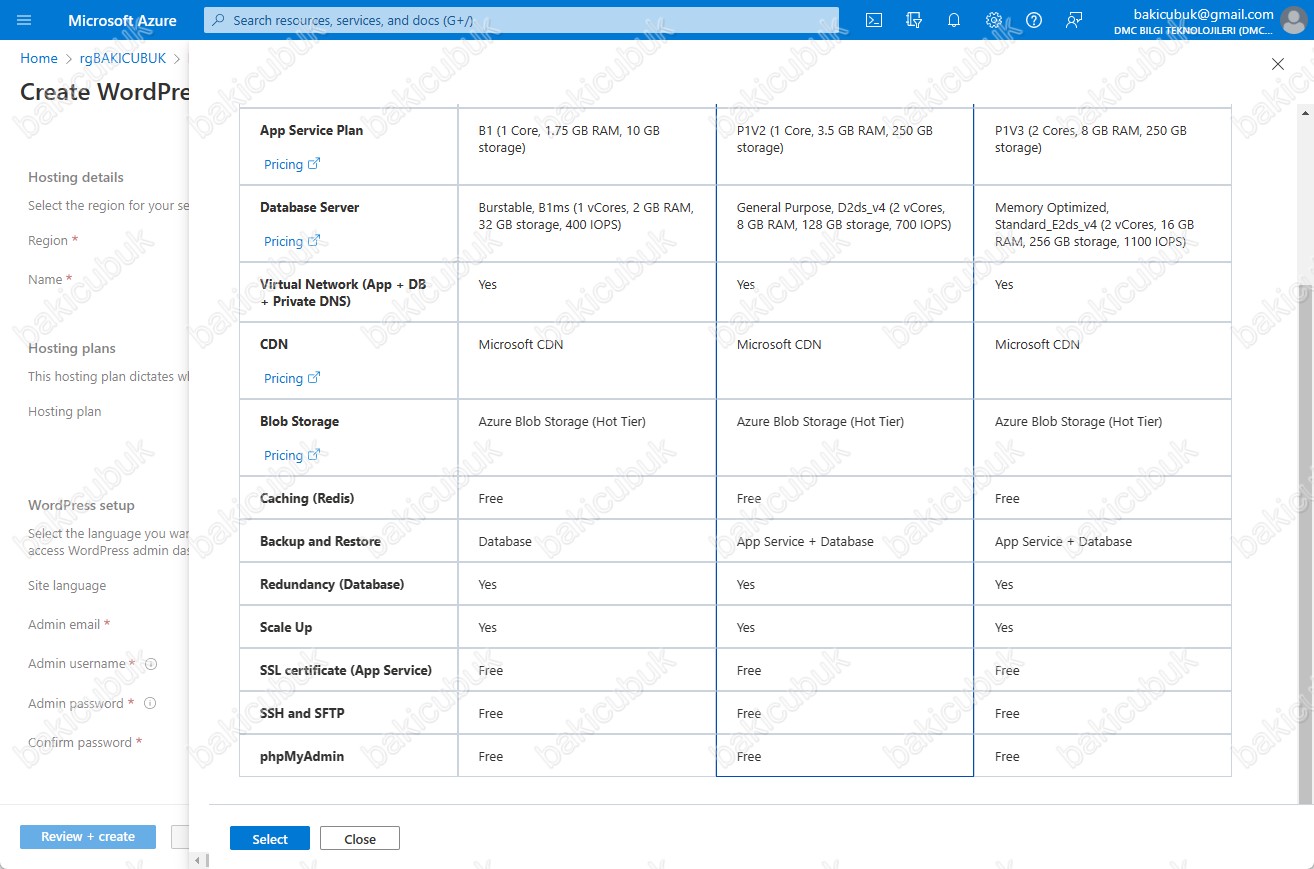
Task: Click the Backup and Restore row label
Action: [320, 541]
